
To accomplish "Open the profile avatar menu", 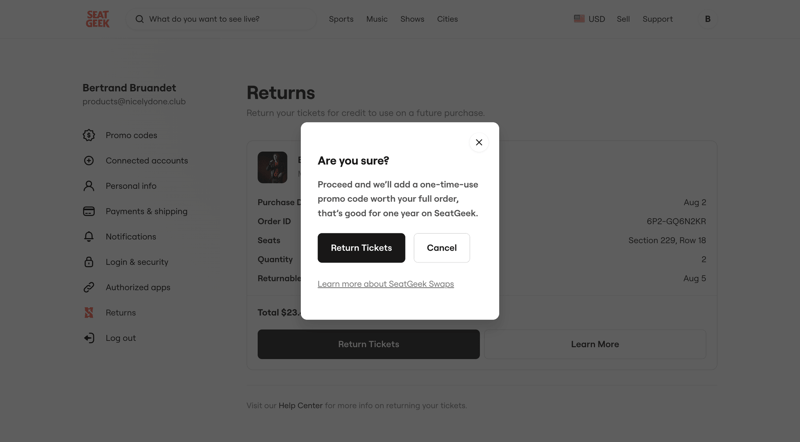I will click(708, 19).
